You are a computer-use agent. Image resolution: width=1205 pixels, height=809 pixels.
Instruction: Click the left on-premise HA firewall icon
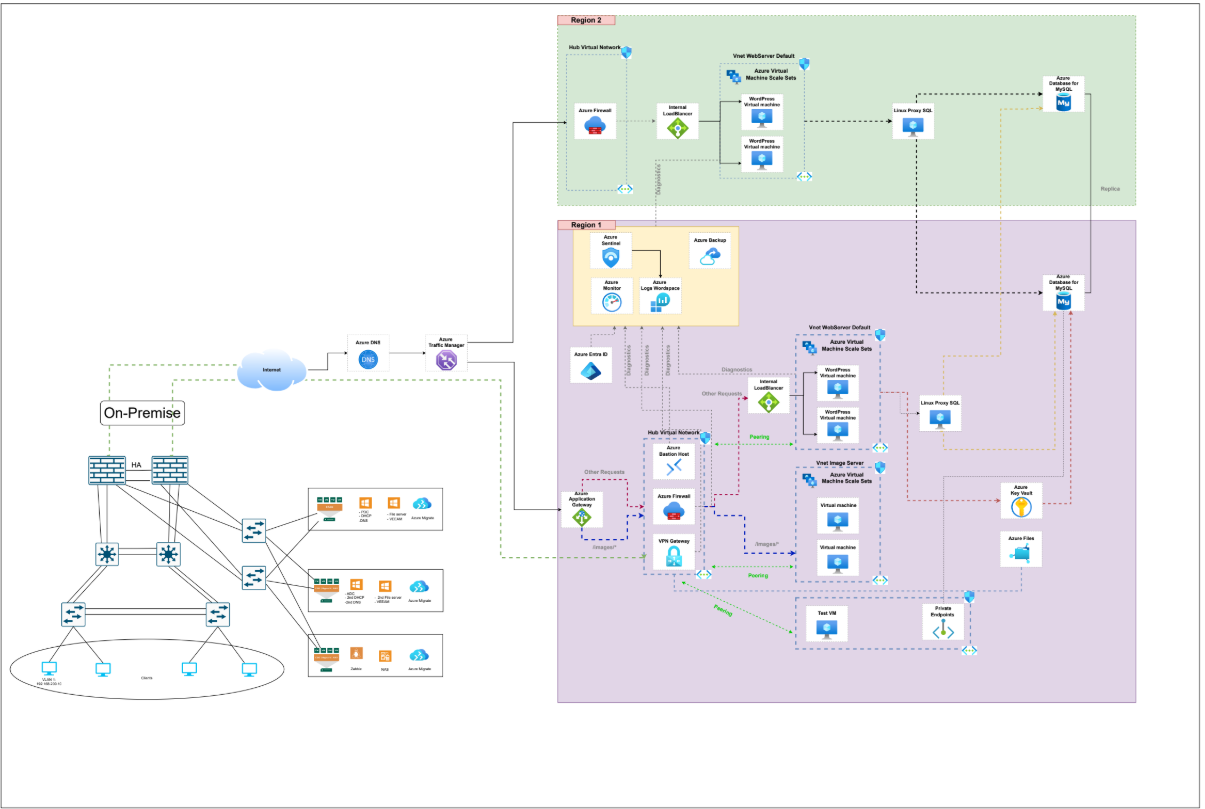(x=106, y=471)
